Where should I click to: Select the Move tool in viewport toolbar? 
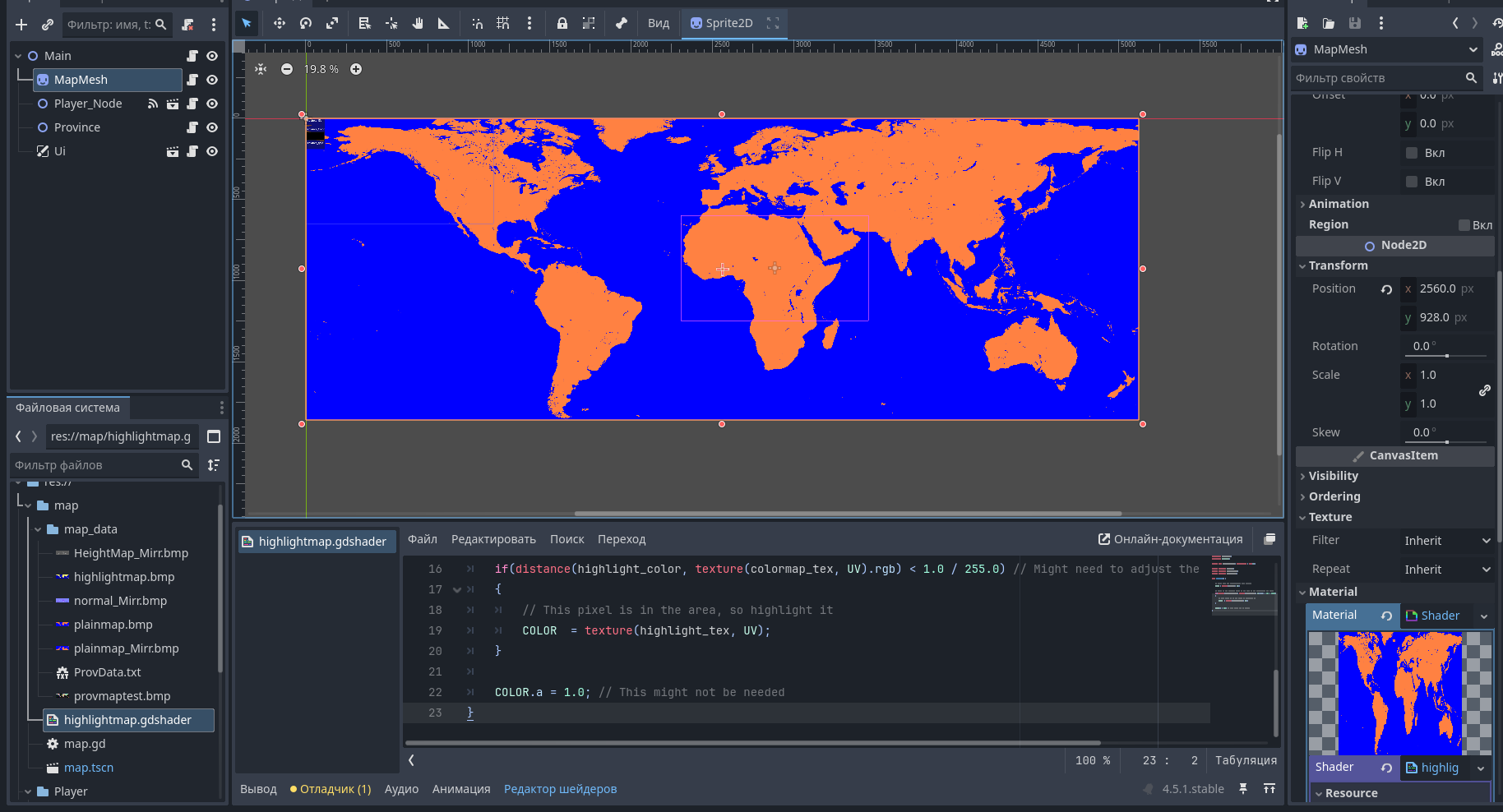(280, 23)
